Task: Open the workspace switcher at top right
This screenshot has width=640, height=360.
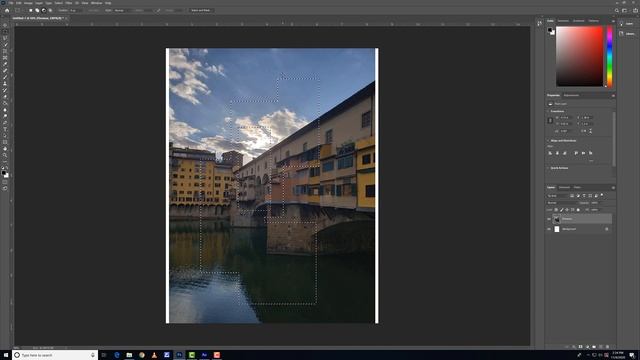Action: tap(626, 10)
